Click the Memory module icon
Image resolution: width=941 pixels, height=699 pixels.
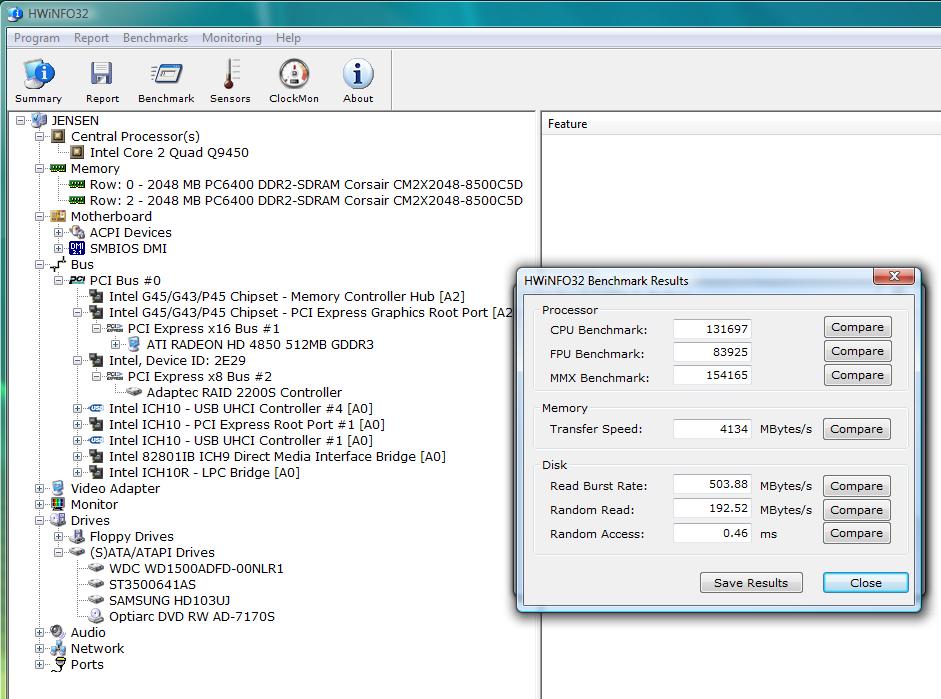[58, 169]
